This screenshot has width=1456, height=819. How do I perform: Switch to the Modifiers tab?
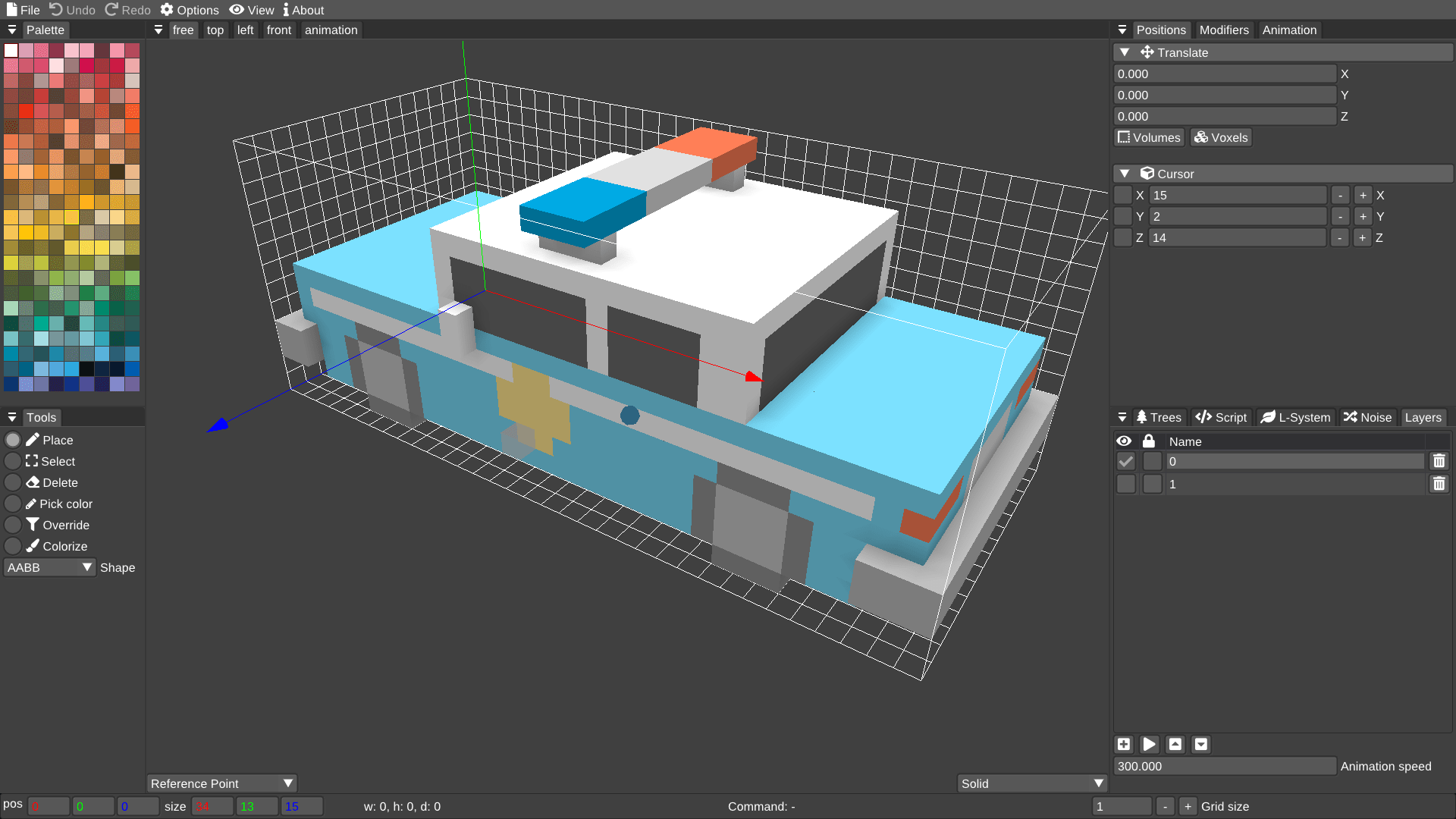tap(1223, 30)
